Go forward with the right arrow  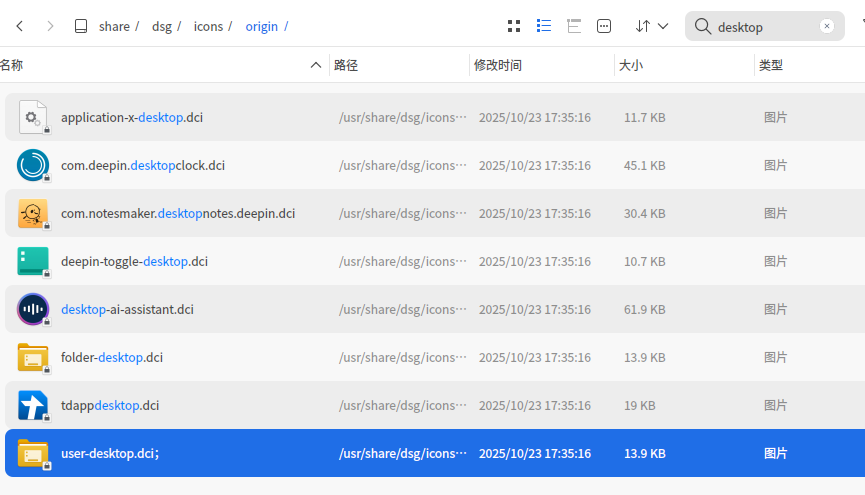50,26
